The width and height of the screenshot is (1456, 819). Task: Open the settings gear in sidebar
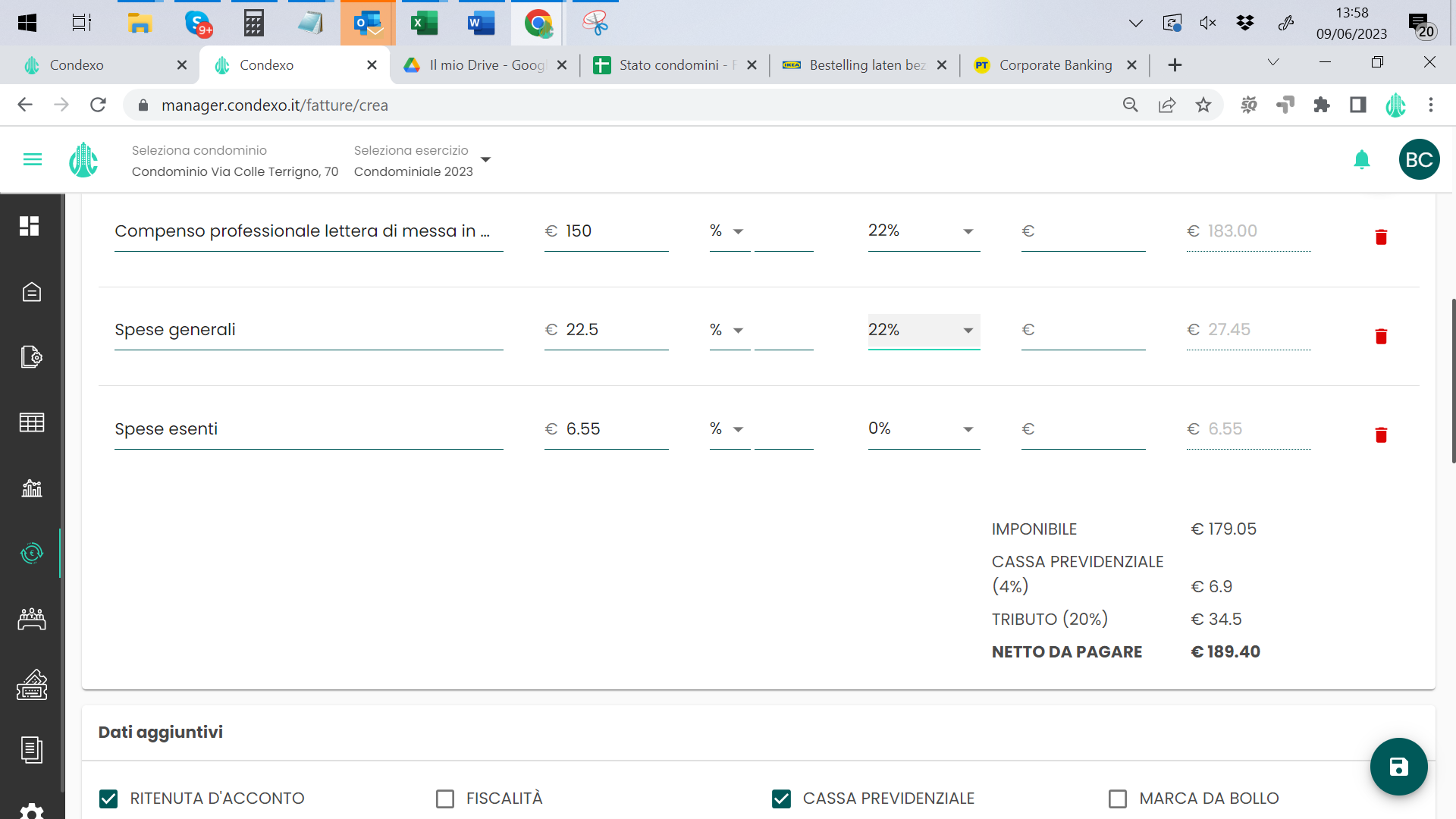(31, 811)
